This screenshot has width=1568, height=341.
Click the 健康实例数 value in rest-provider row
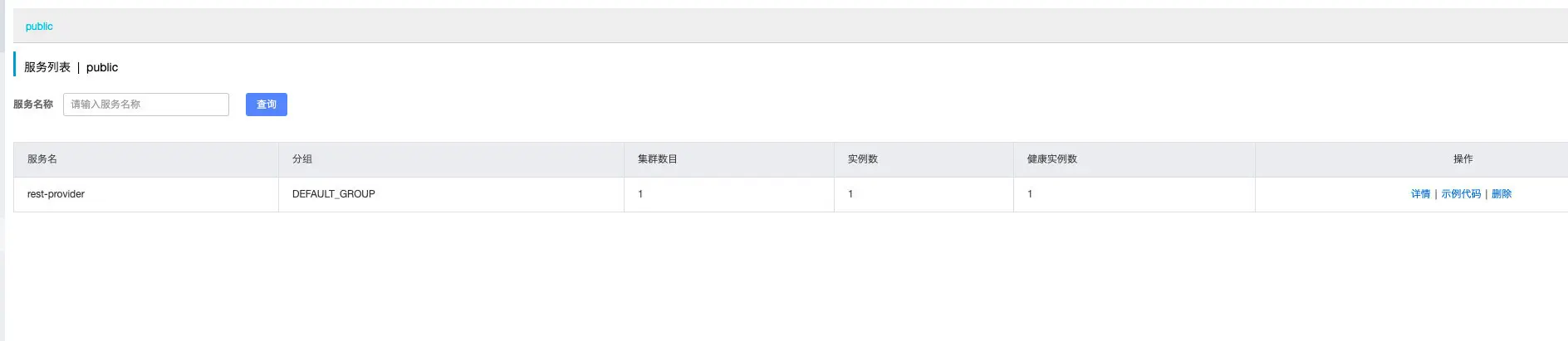click(1030, 194)
